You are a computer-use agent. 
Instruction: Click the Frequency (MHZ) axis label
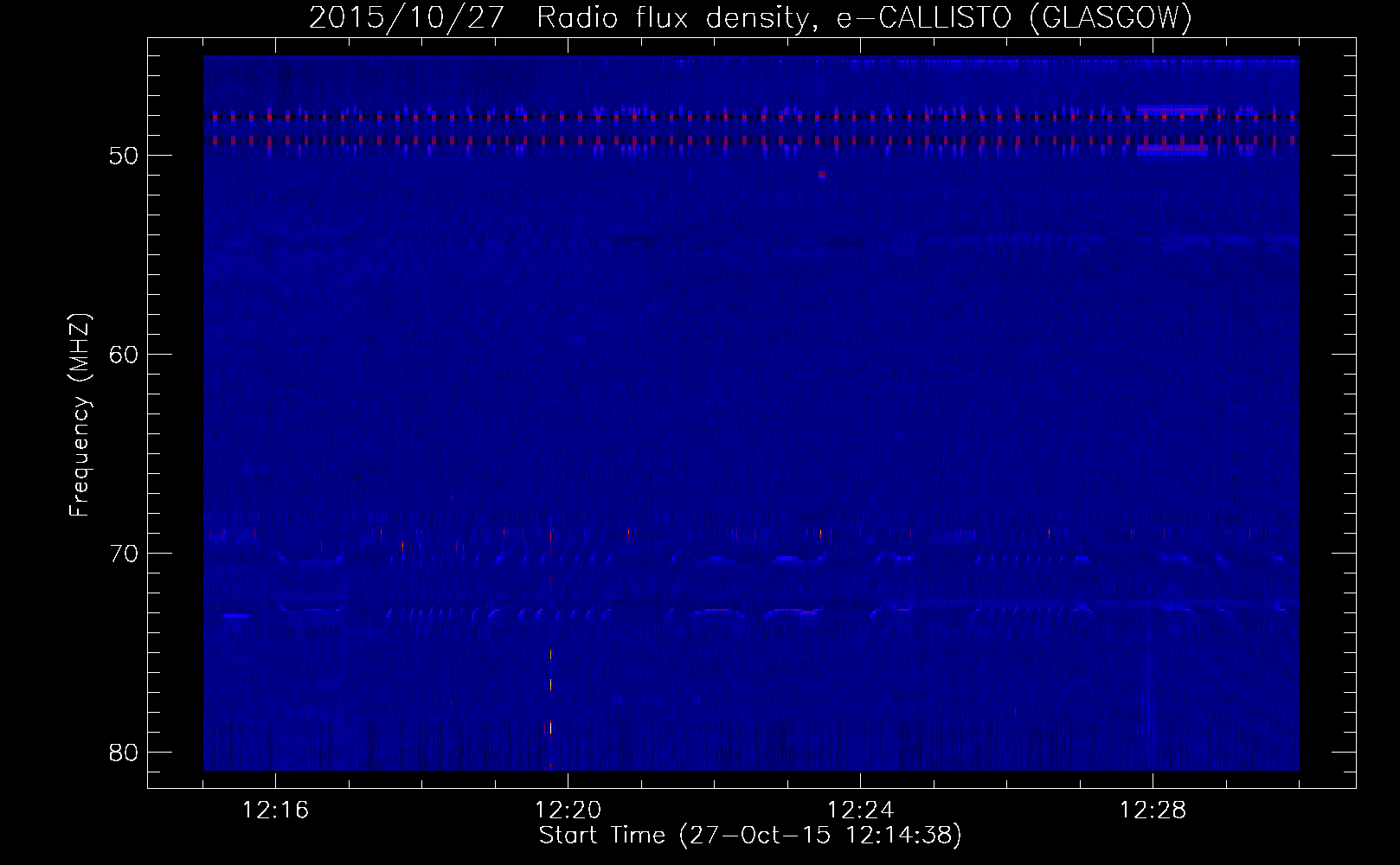80,415
